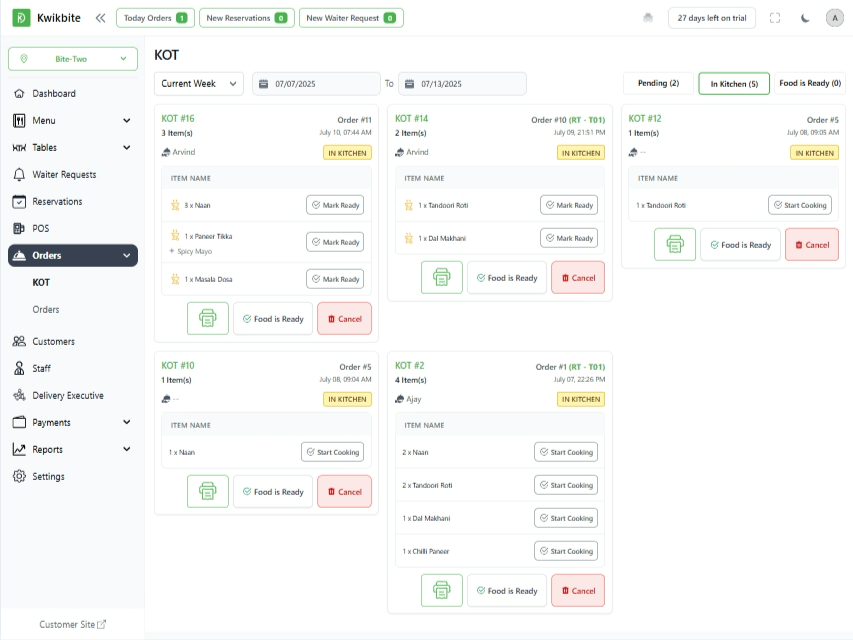Collapse sidebar using double chevron icon
This screenshot has height=640, width=853.
(x=100, y=18)
